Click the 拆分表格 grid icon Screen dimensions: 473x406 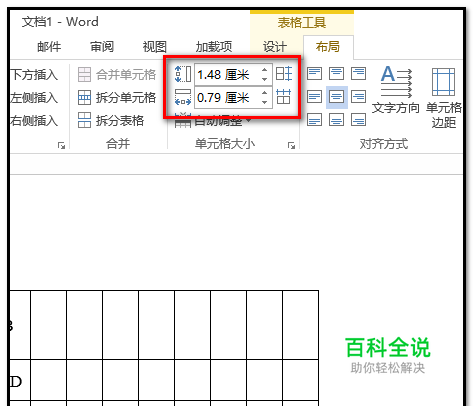(84, 120)
